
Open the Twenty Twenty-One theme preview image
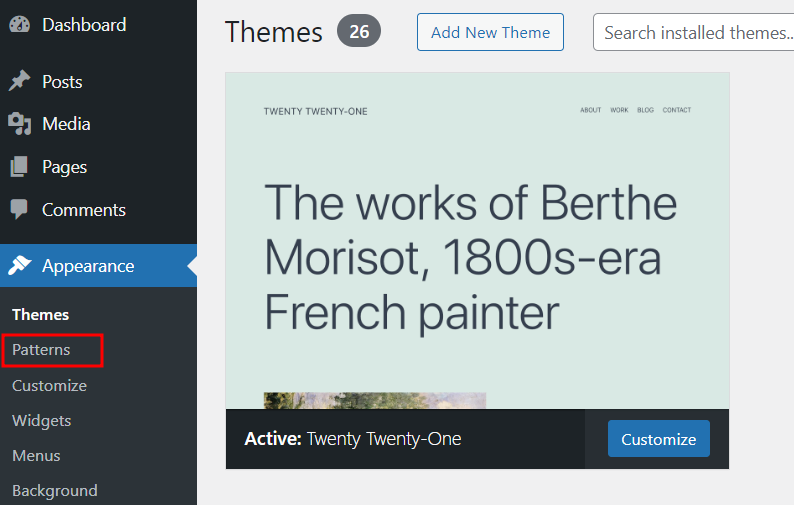coord(477,240)
